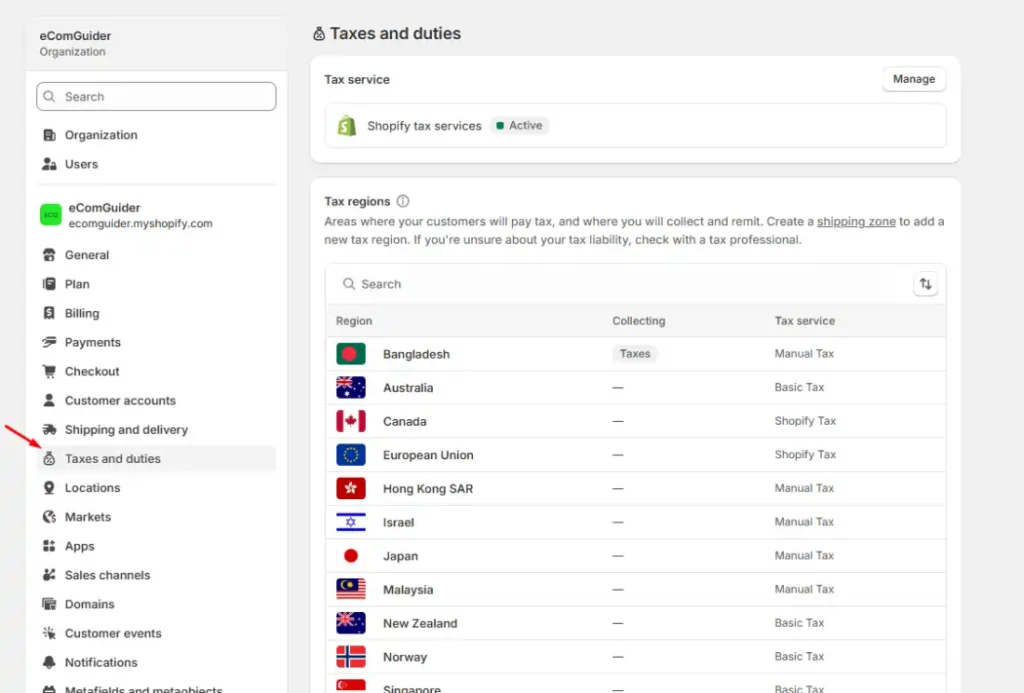This screenshot has width=1024, height=693.
Task: Click the Markets globe icon
Action: tap(49, 517)
